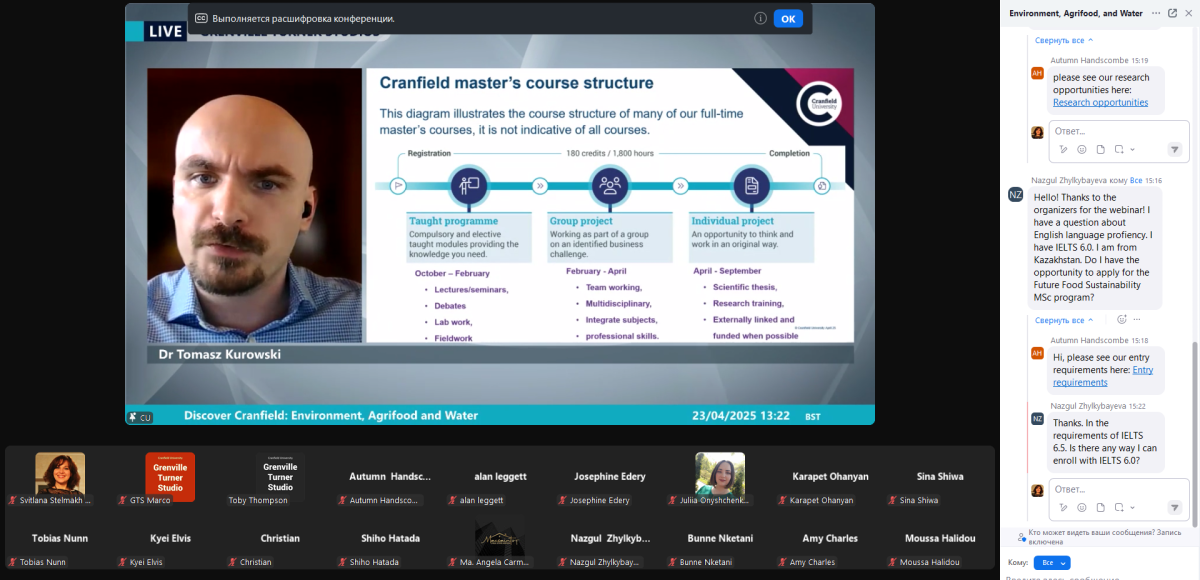Image resolution: width=1200 pixels, height=580 pixels.
Task: Send the reply under the Research opportunities message
Action: tap(1175, 149)
